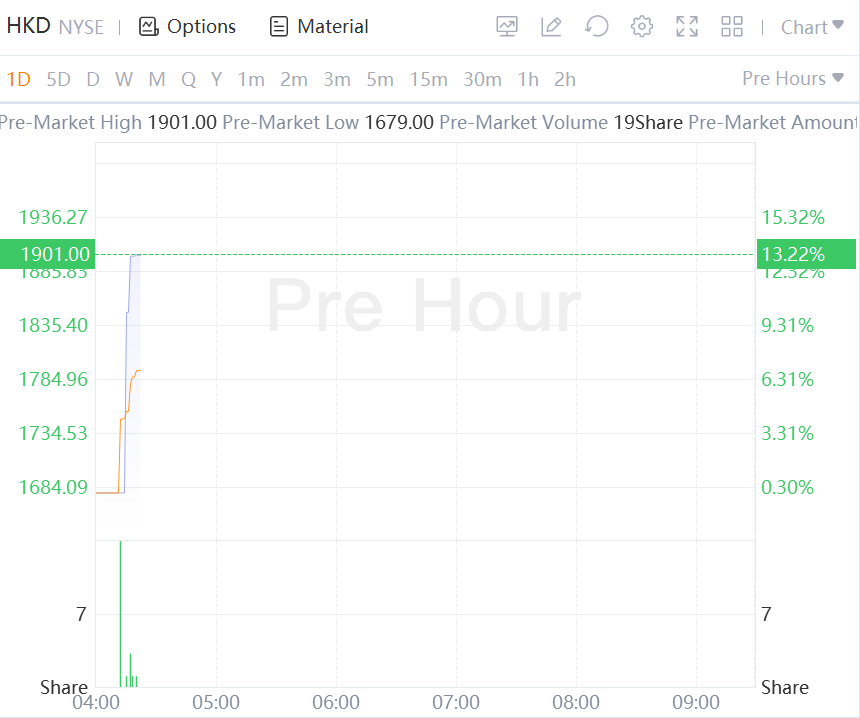Expand chart to fullscreen
This screenshot has height=718, width=860.
(687, 27)
